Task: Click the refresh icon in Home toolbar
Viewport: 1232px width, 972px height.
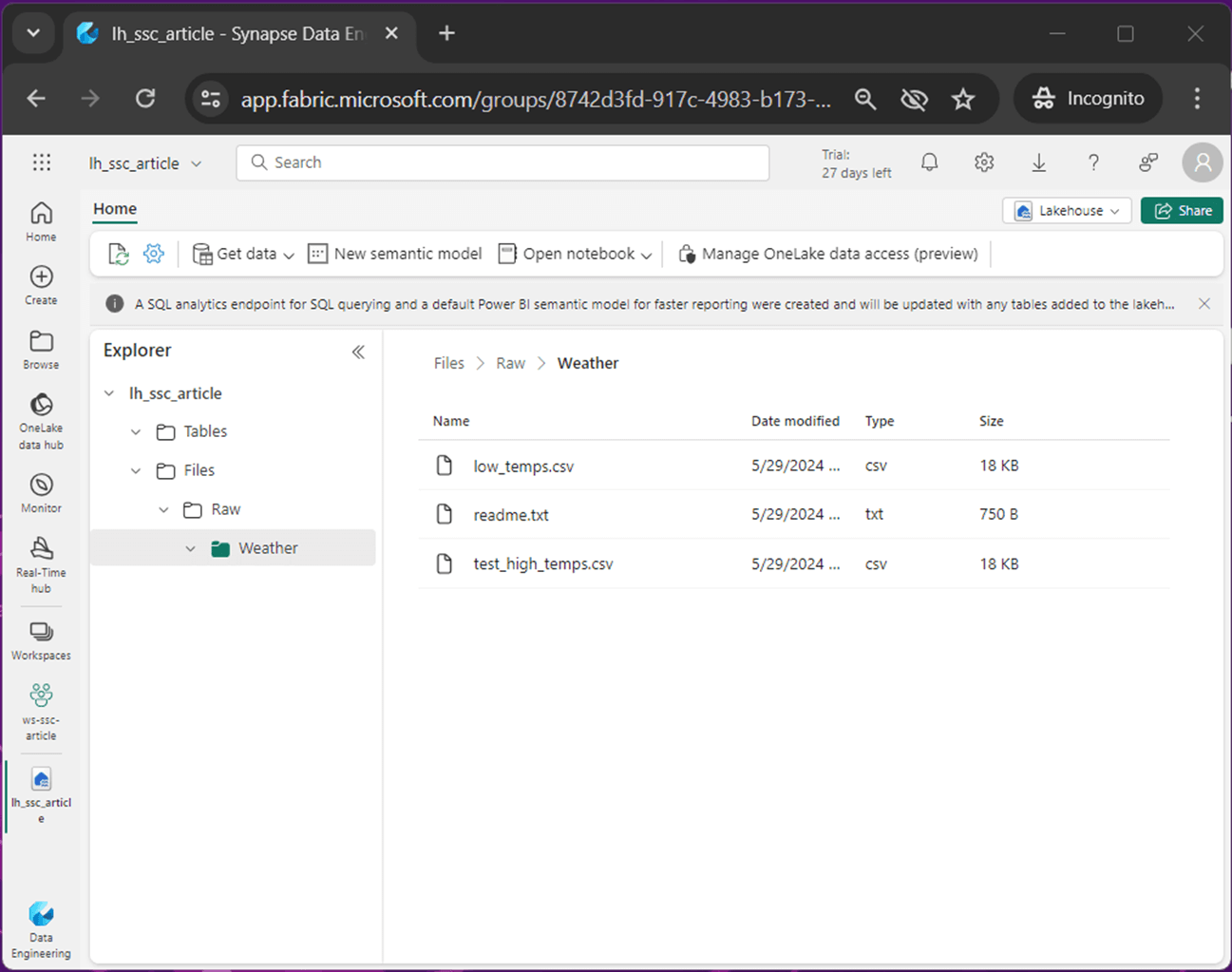Action: pos(118,254)
